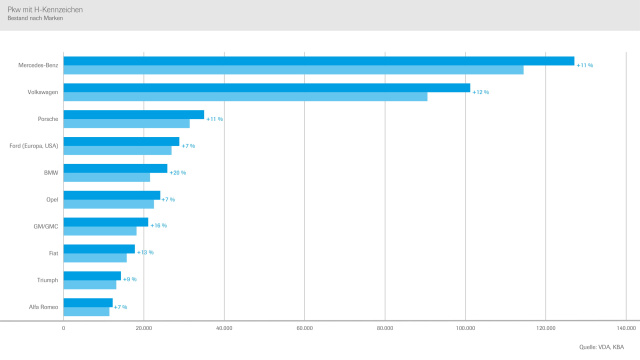This screenshot has height=360, width=640.
Task: Select the dark blue Volkswagen bar
Action: (267, 88)
